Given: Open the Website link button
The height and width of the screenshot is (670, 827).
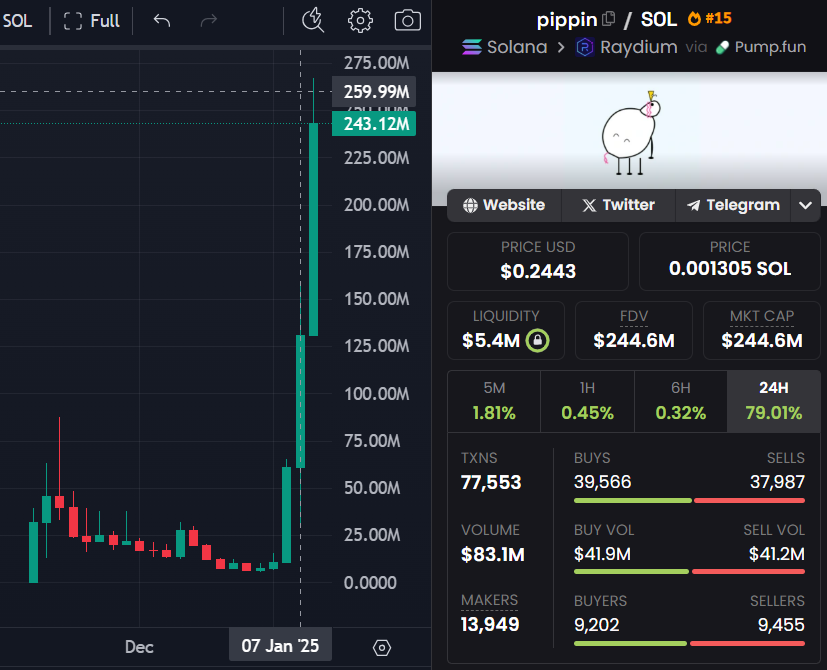Looking at the screenshot, I should pos(504,205).
